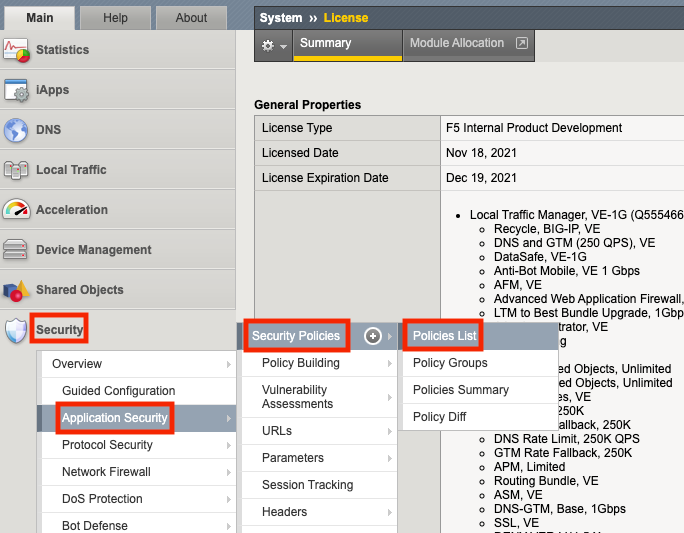Click the Licensed Date value Nov 18, 2021
The width and height of the screenshot is (684, 533).
click(x=481, y=153)
